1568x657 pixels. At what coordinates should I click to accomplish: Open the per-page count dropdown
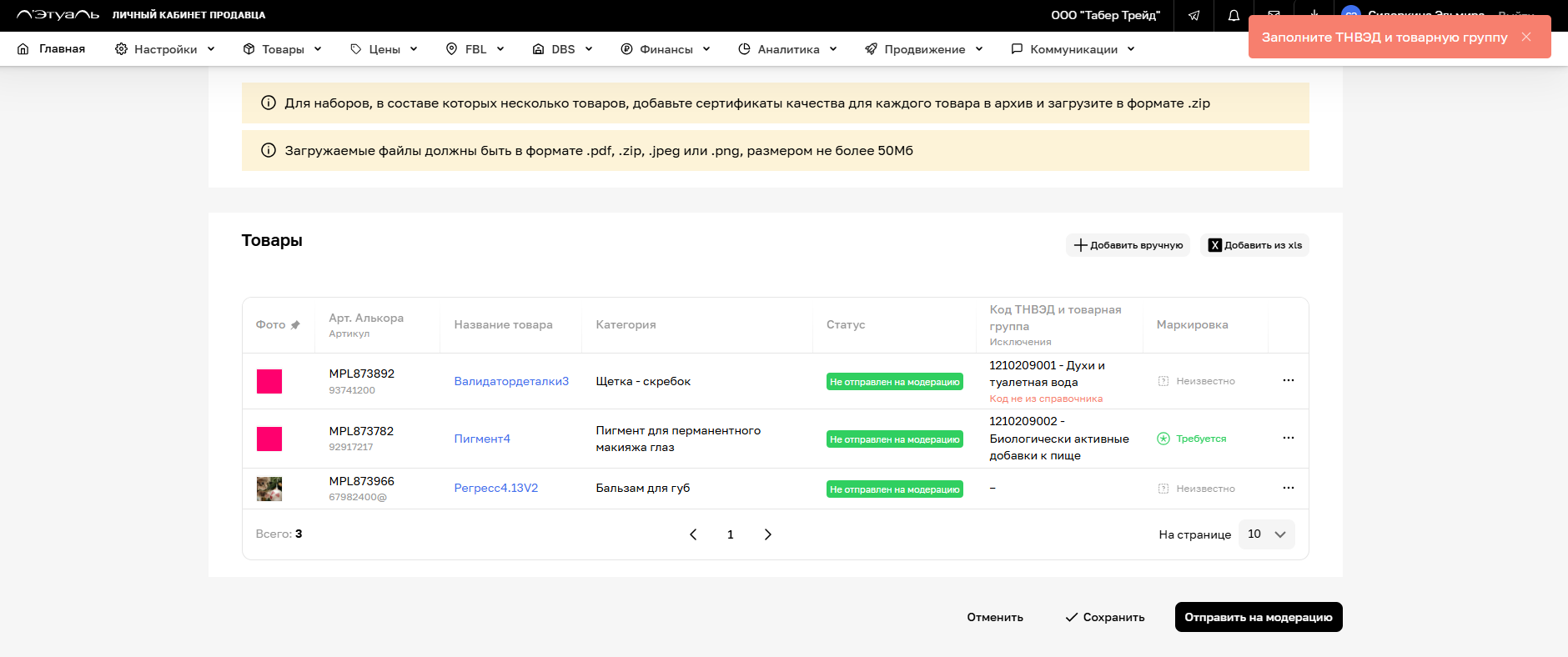(x=1266, y=534)
